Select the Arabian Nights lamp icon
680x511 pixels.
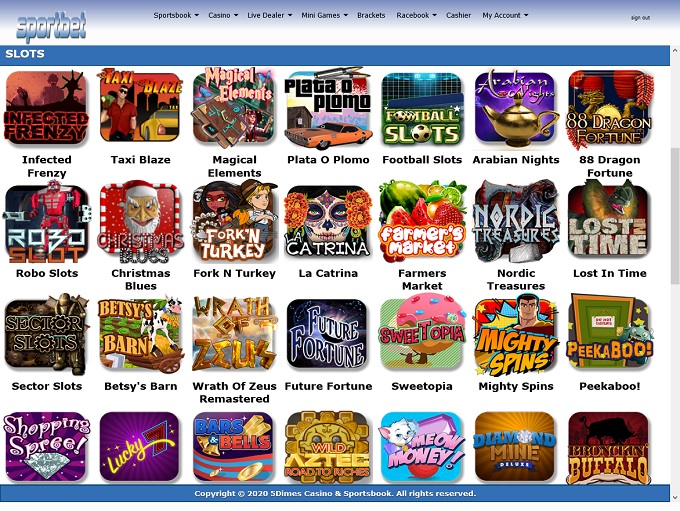pyautogui.click(x=516, y=108)
